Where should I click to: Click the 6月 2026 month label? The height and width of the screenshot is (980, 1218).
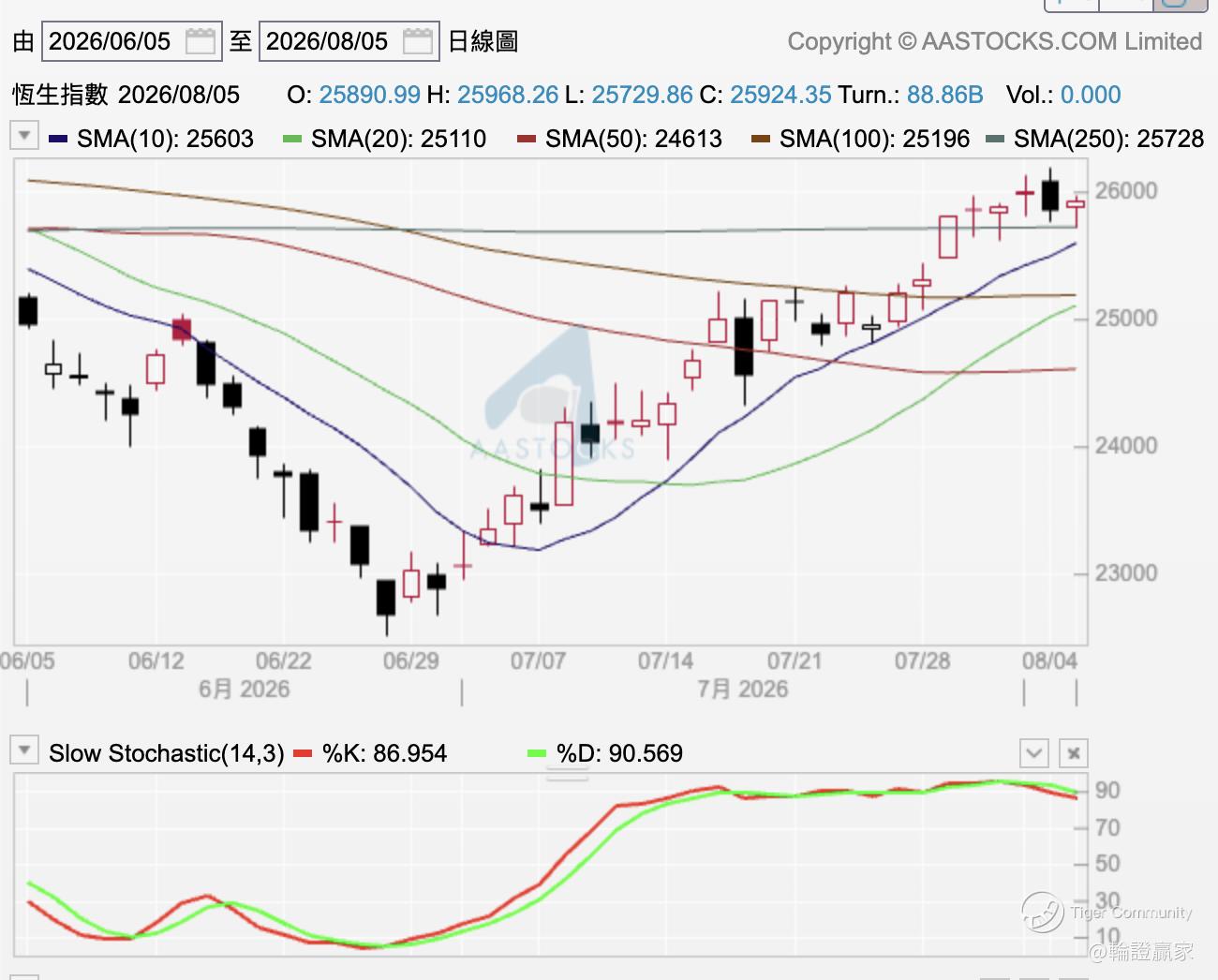(x=244, y=690)
